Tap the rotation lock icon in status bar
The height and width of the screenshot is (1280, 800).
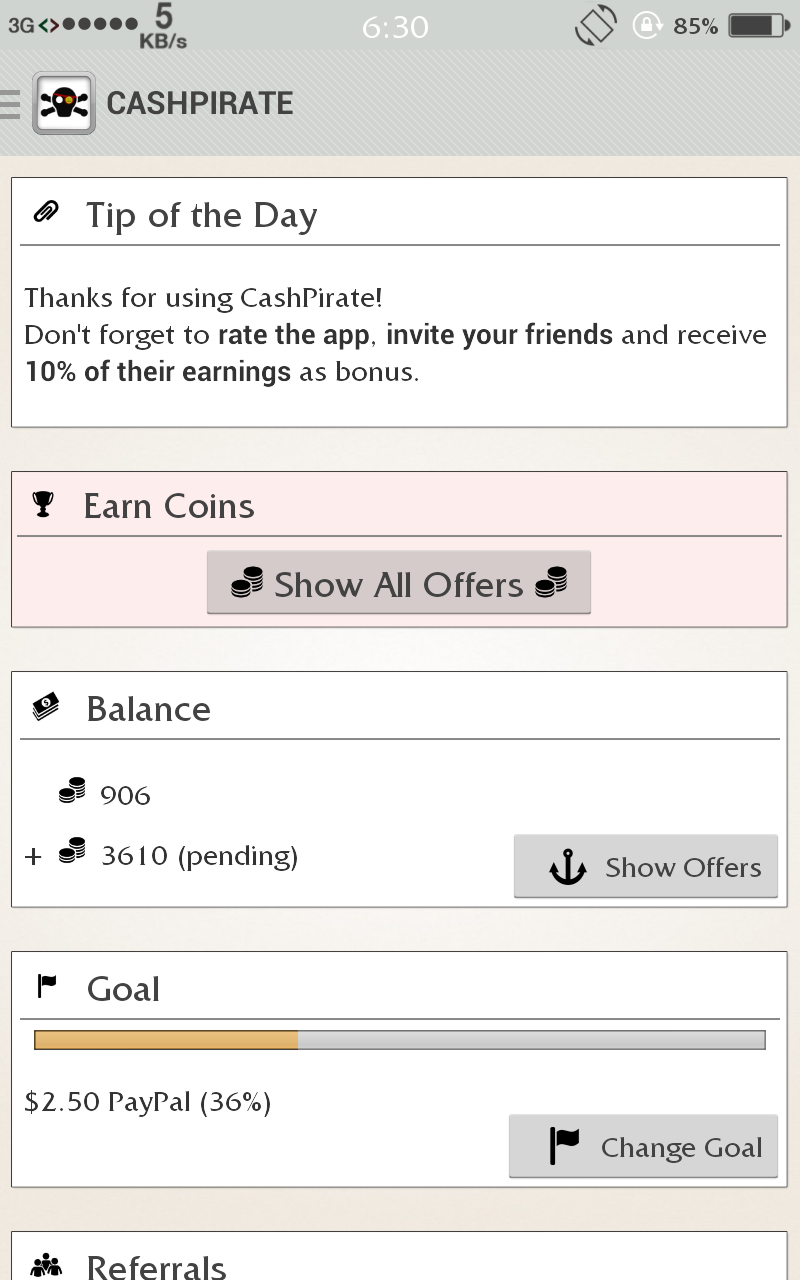point(649,26)
